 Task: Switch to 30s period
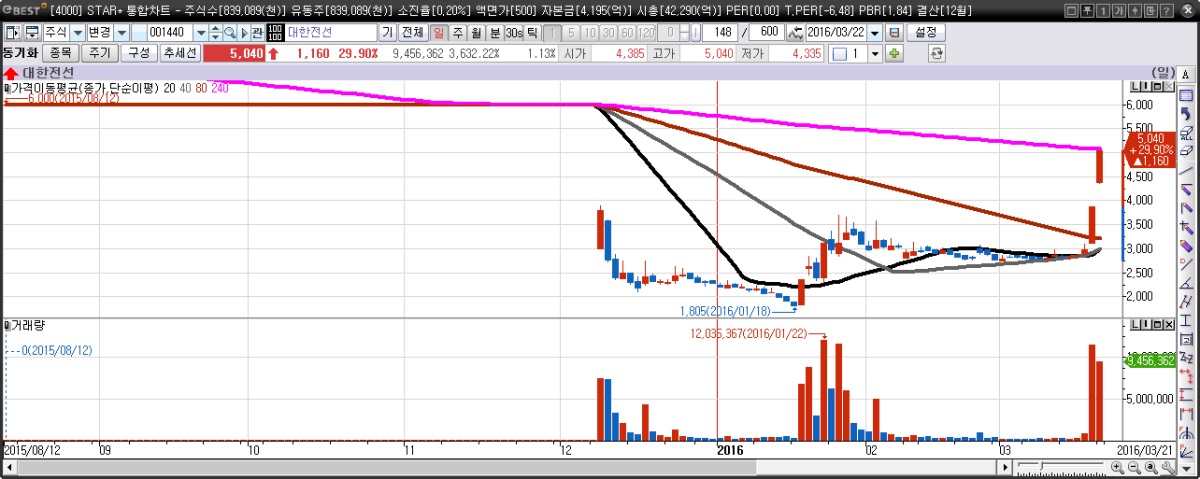tap(513, 32)
